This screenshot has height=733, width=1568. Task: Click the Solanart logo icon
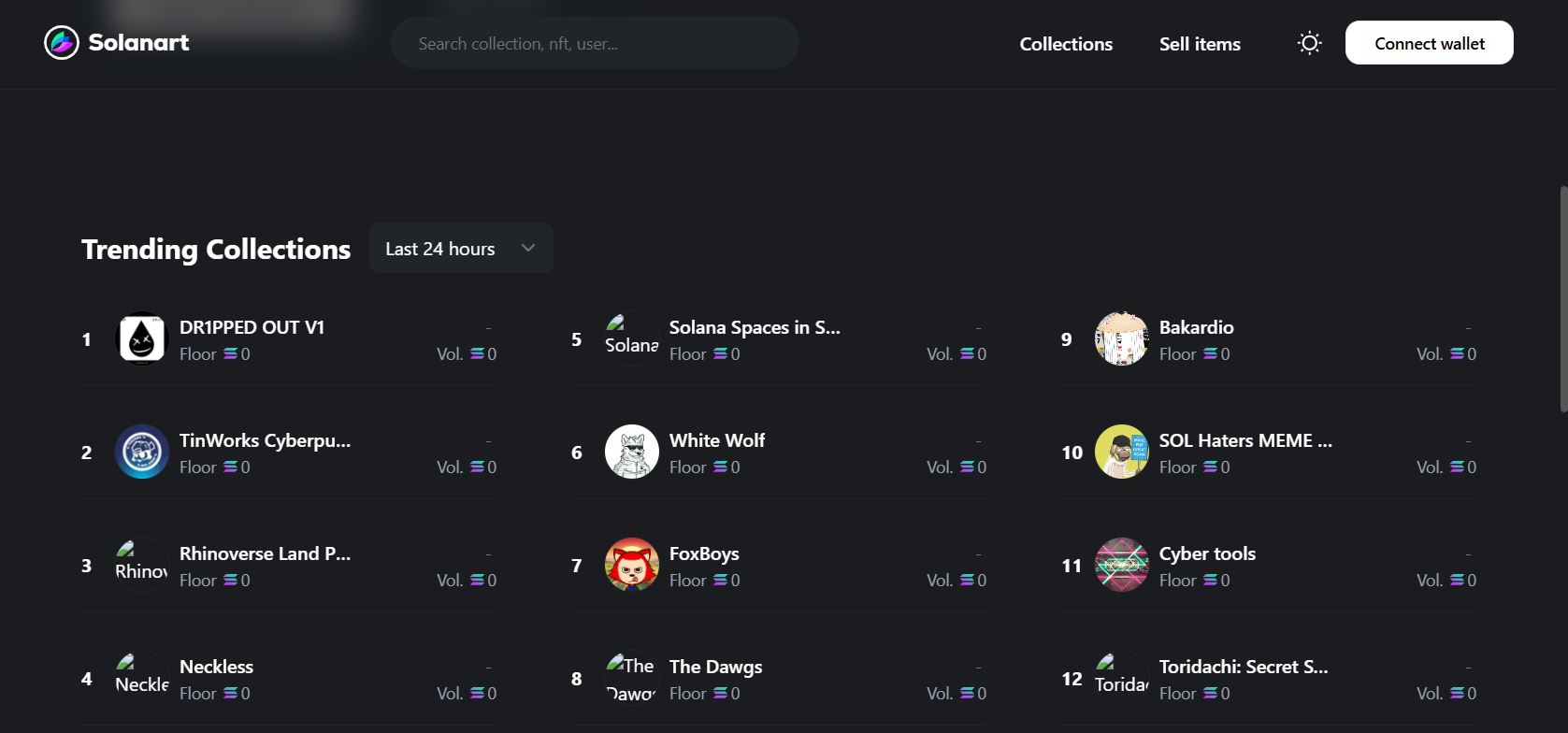click(x=62, y=42)
